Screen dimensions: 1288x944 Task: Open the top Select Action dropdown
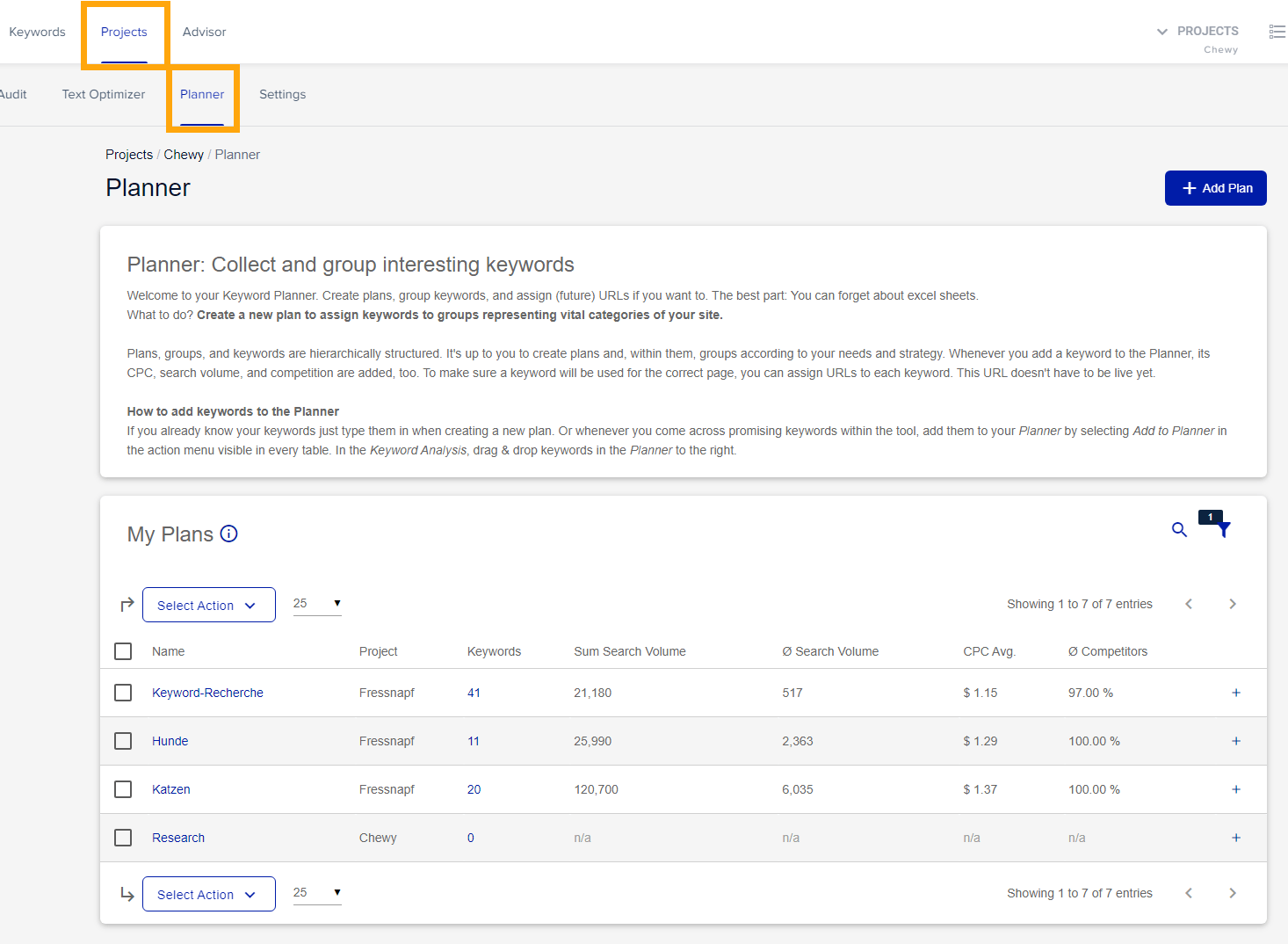(208, 605)
